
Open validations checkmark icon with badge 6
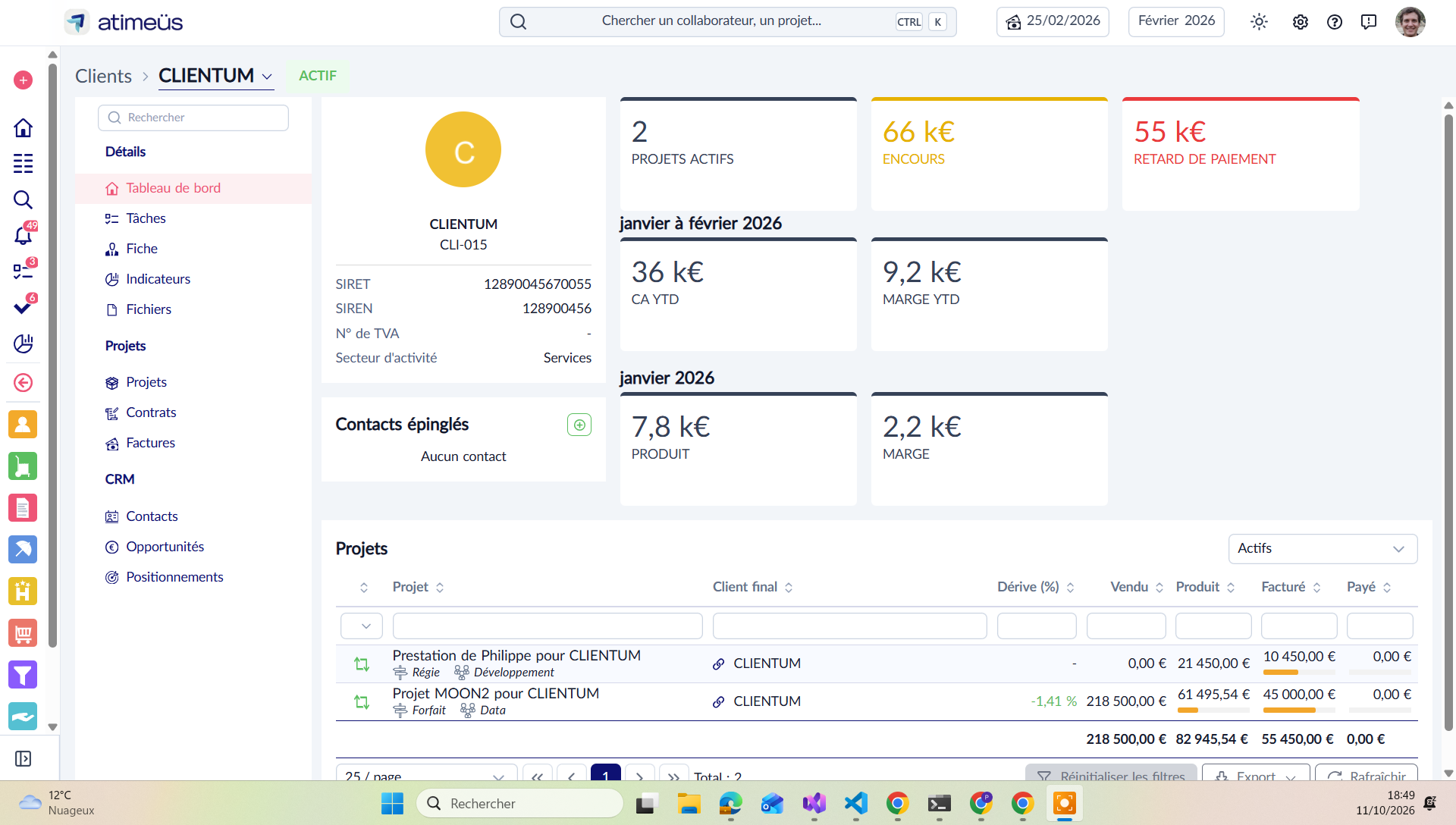(x=23, y=307)
